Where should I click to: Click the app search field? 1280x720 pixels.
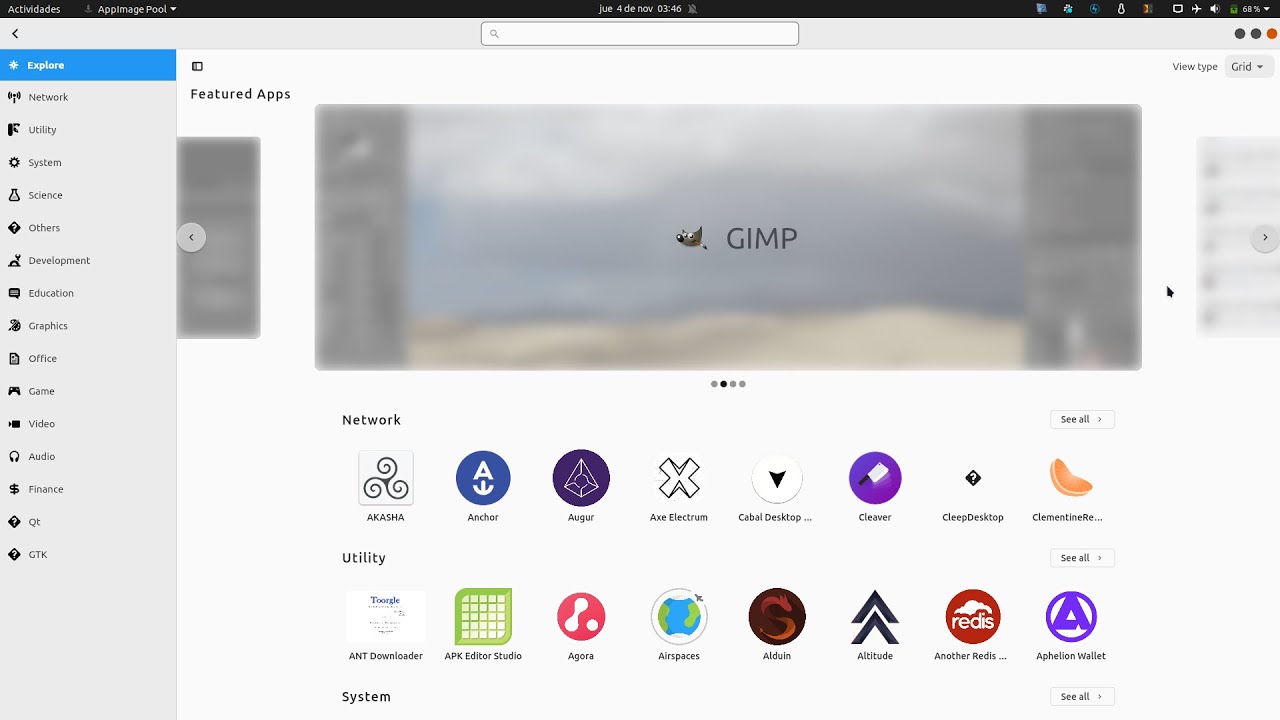[640, 33]
